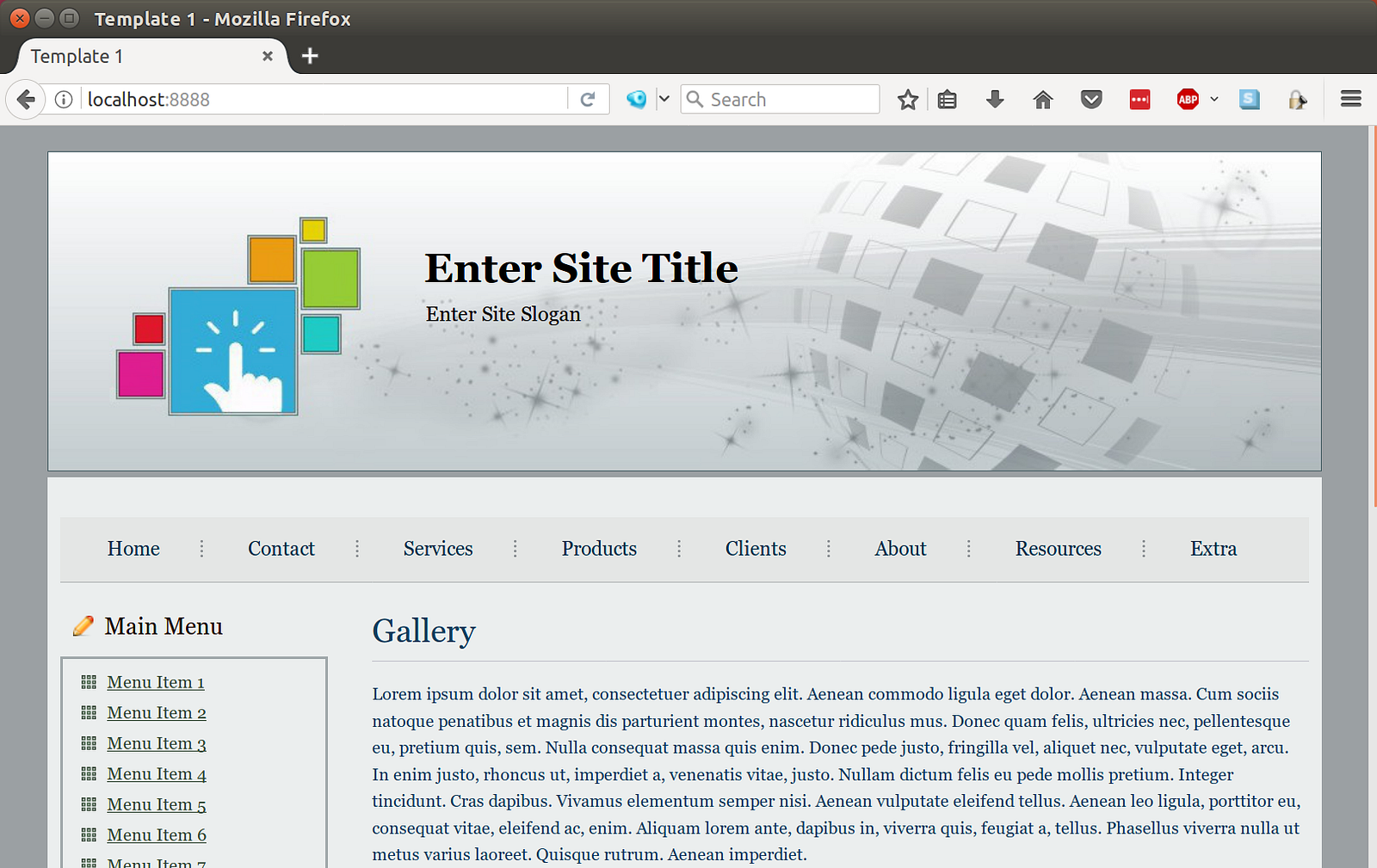Click the localhost:8888 address bar
1377x868 pixels.
coord(325,100)
